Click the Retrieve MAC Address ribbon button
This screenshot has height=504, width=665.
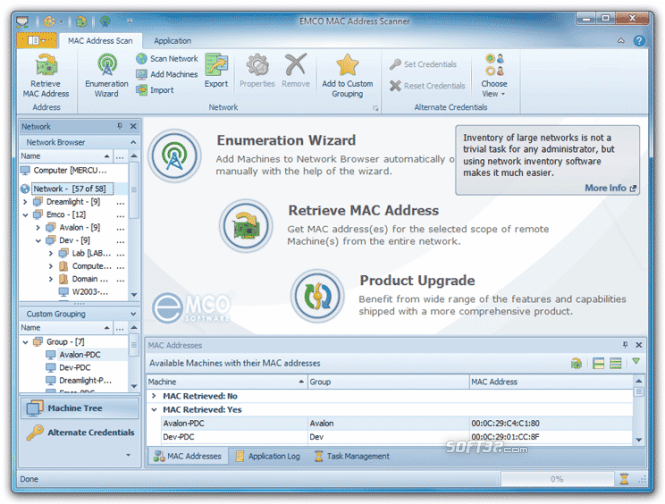point(46,76)
